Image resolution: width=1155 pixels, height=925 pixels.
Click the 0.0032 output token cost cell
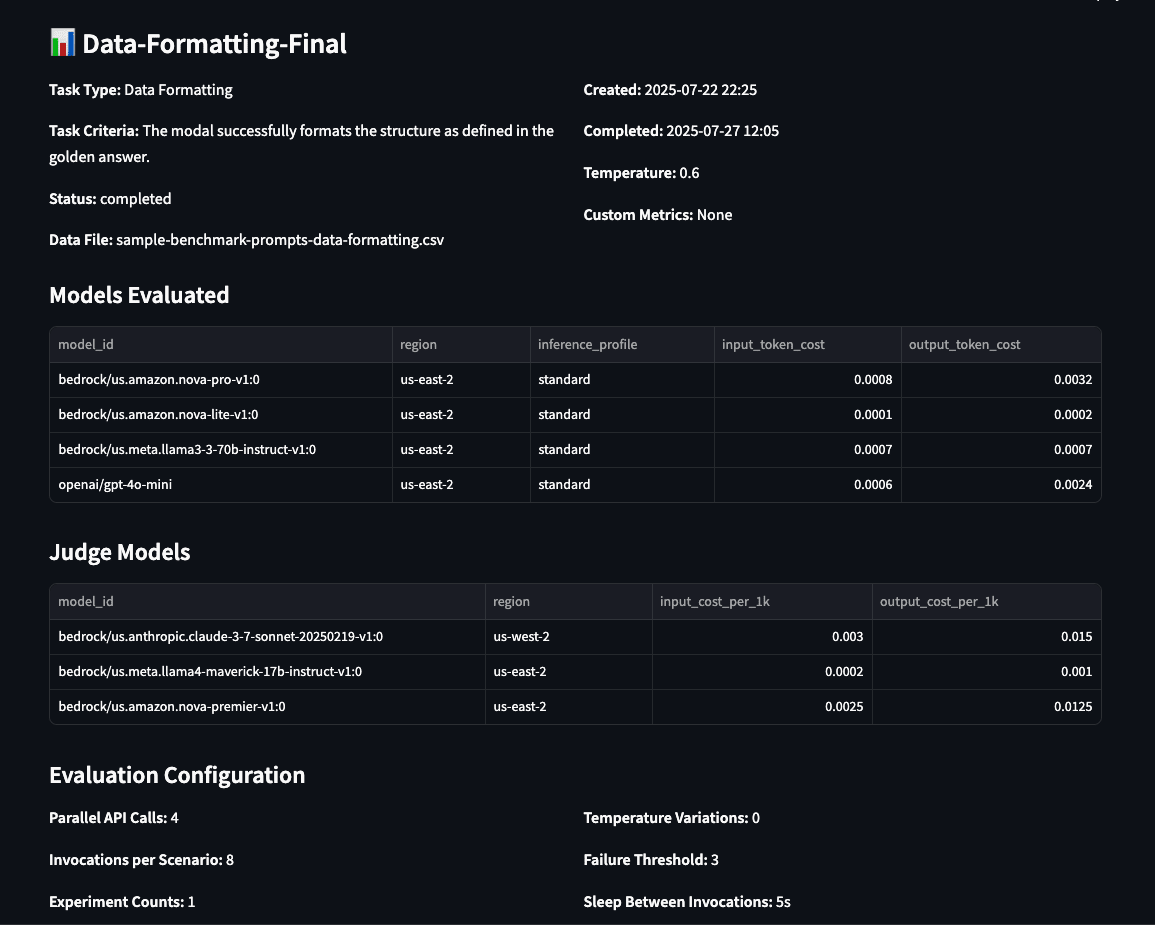pos(1072,380)
